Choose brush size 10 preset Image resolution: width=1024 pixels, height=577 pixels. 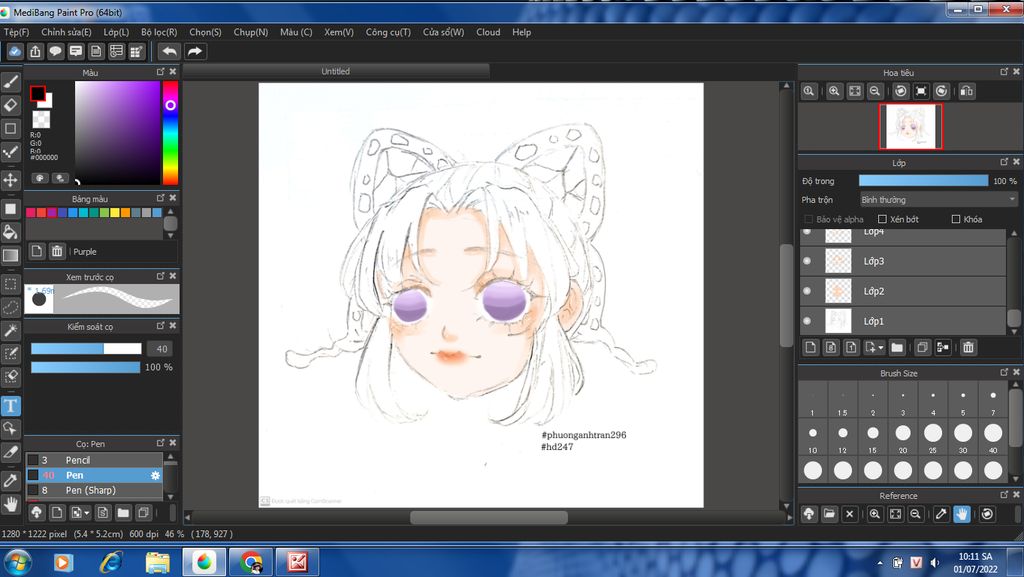812,437
